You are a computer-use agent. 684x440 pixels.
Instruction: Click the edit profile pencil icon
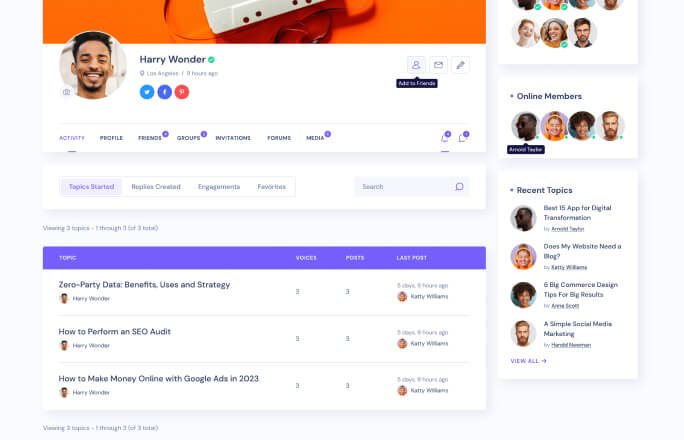[460, 65]
